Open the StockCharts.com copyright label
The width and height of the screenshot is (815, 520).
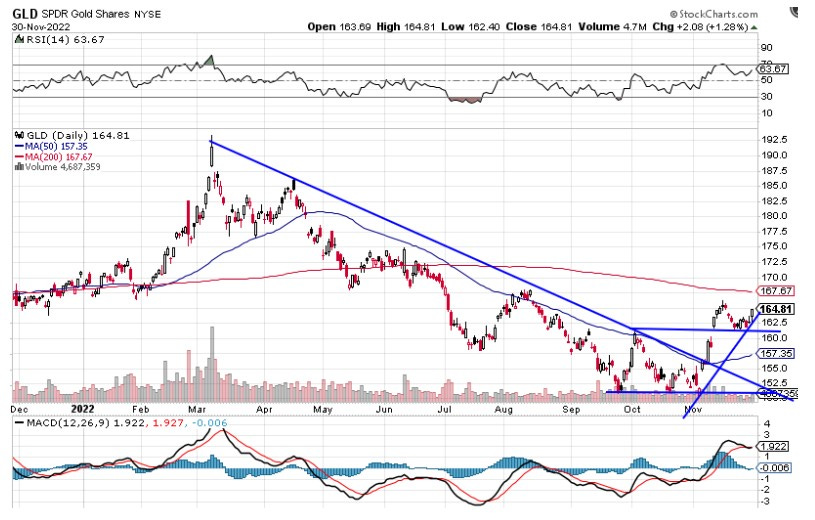click(714, 14)
